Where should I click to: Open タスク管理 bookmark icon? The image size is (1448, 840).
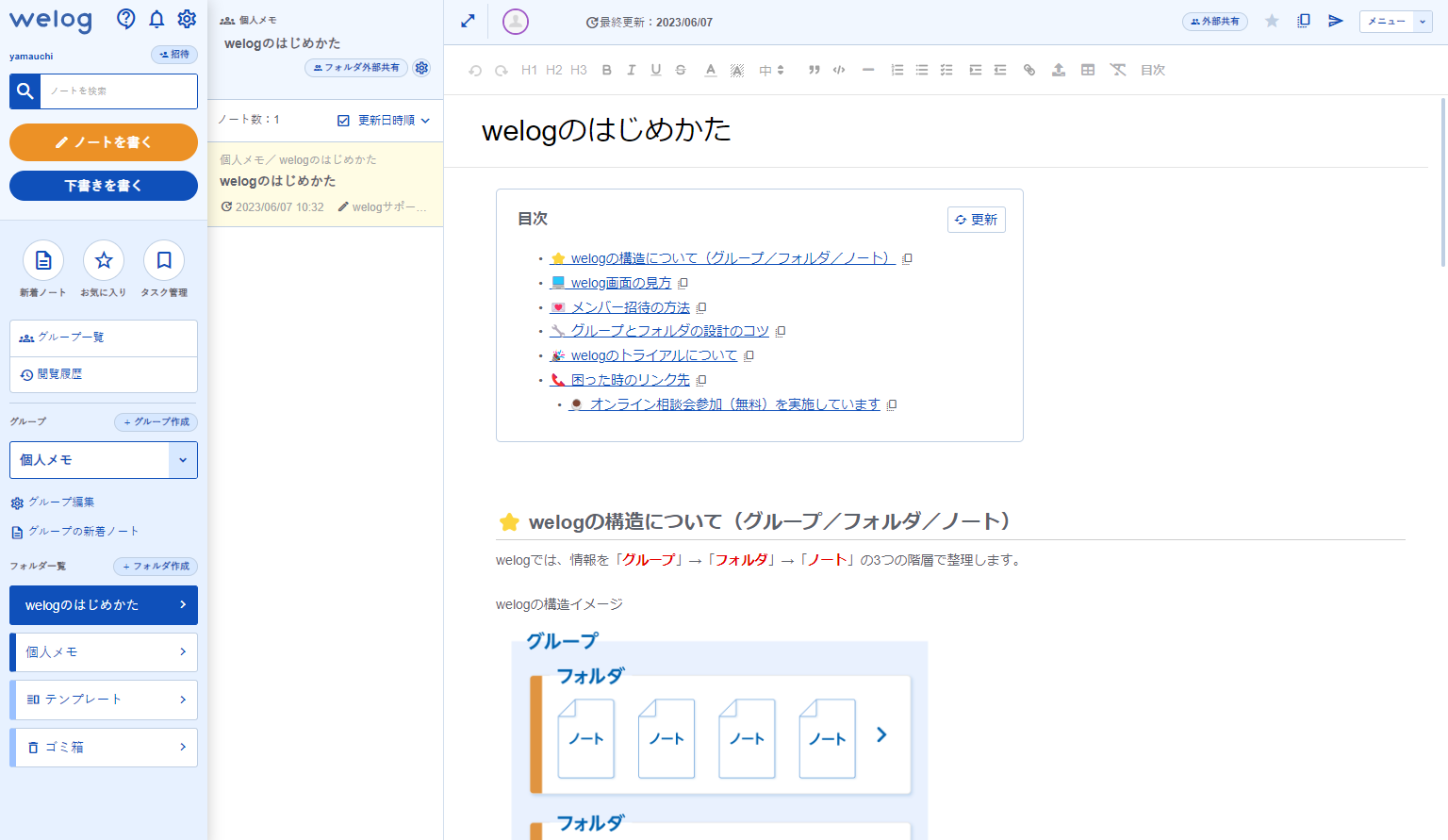pyautogui.click(x=164, y=260)
